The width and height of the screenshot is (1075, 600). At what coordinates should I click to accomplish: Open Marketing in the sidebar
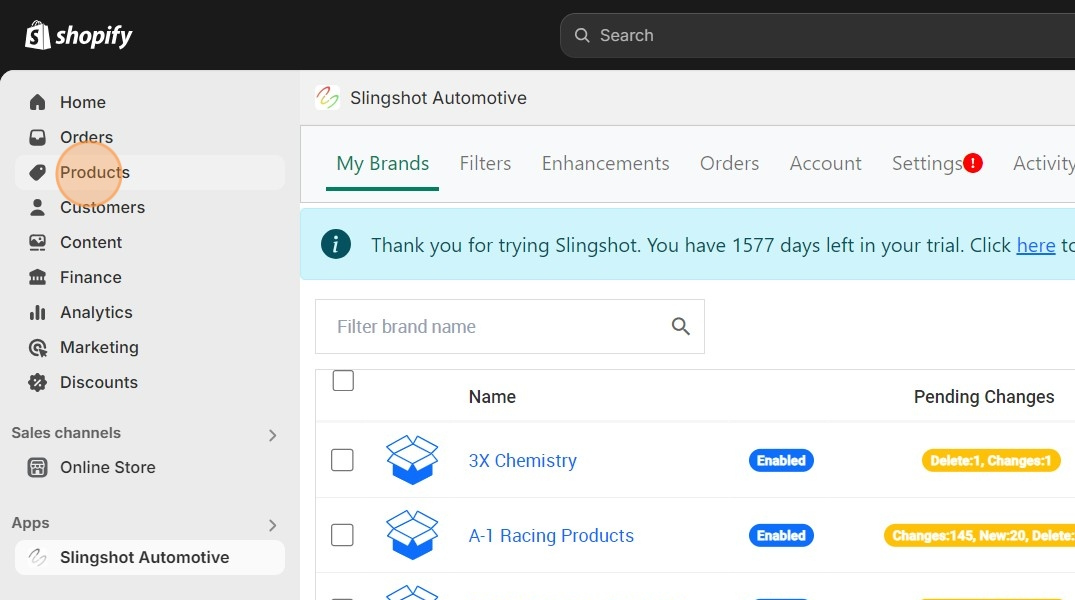pyautogui.click(x=149, y=348)
